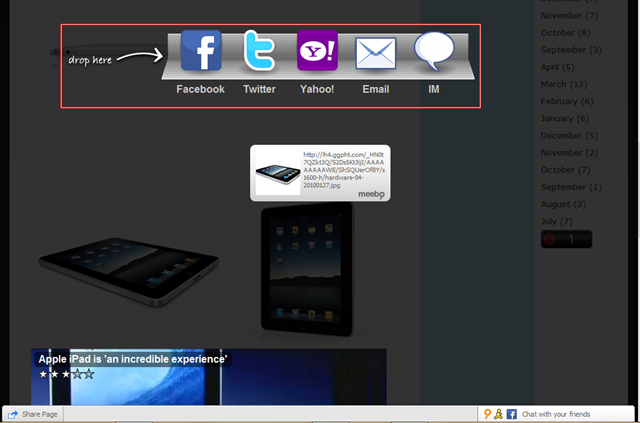Image resolution: width=640 pixels, height=423 pixels.
Task: Open the November (7) archive
Action: 569,16
